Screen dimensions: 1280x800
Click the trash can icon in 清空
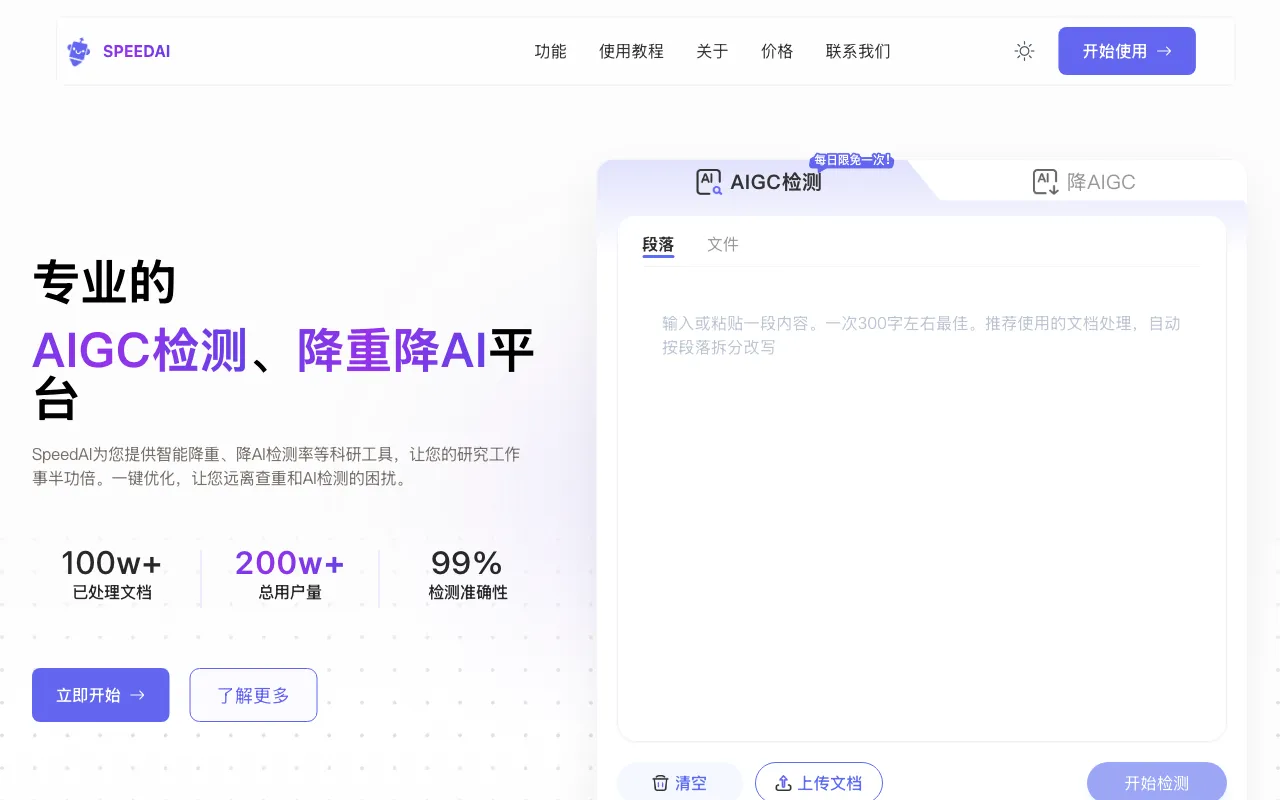[660, 783]
